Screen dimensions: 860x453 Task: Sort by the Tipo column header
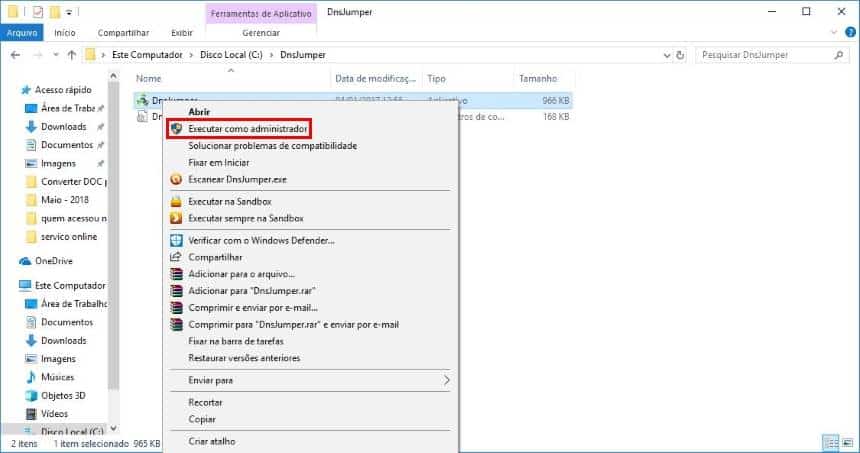(437, 79)
